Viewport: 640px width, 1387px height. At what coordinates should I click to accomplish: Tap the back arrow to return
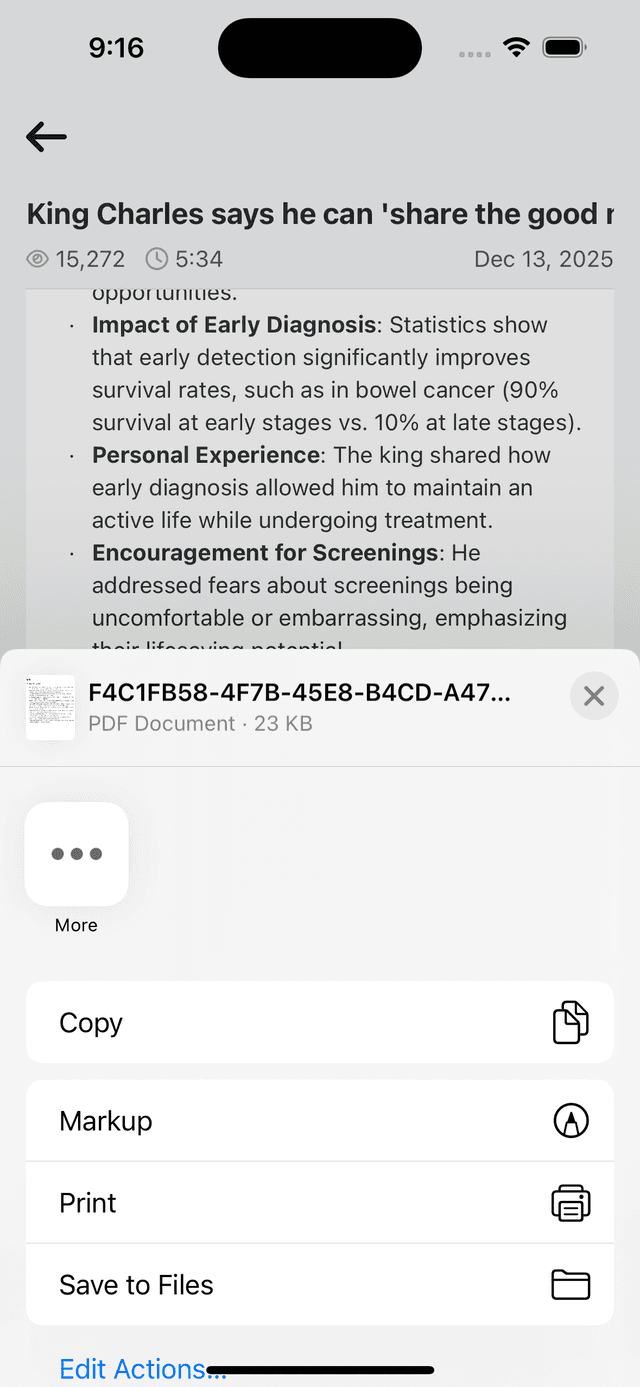(45, 137)
